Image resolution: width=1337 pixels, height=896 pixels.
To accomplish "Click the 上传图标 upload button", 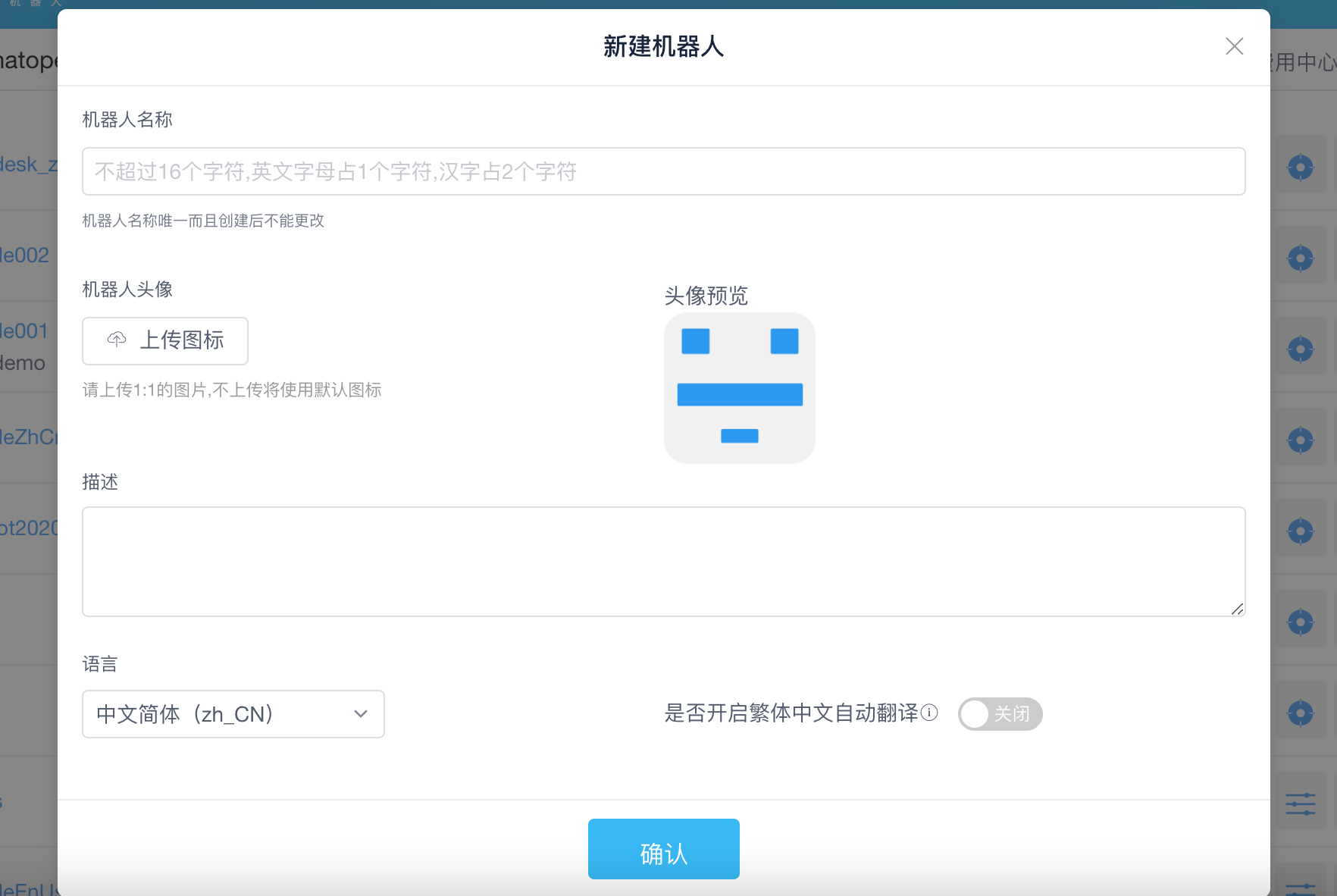I will (x=164, y=340).
